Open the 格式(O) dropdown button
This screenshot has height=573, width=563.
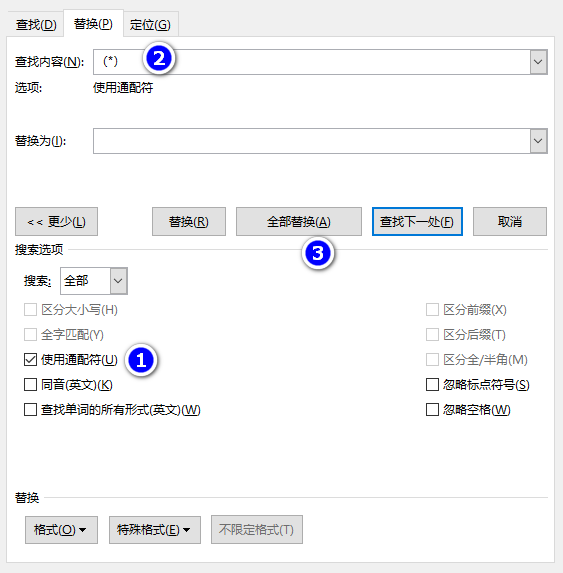pyautogui.click(x=61, y=530)
